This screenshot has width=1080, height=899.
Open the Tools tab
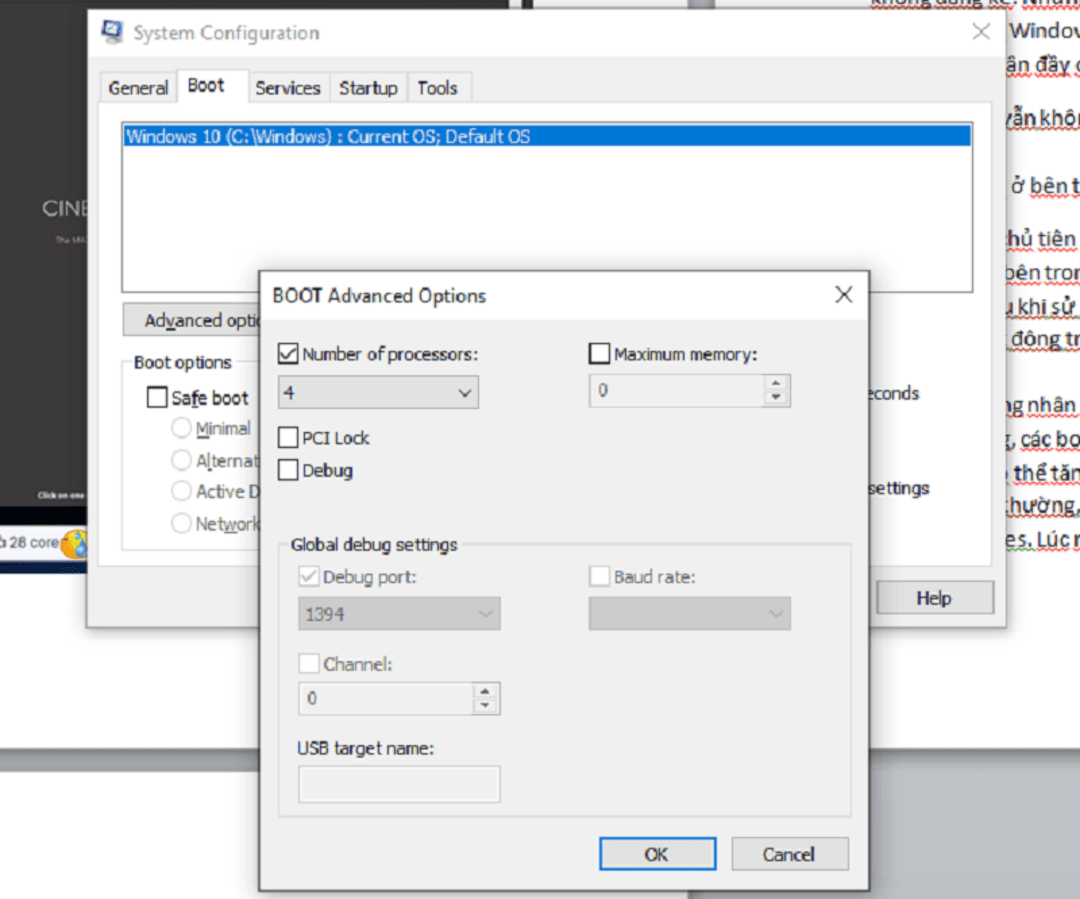(x=437, y=87)
